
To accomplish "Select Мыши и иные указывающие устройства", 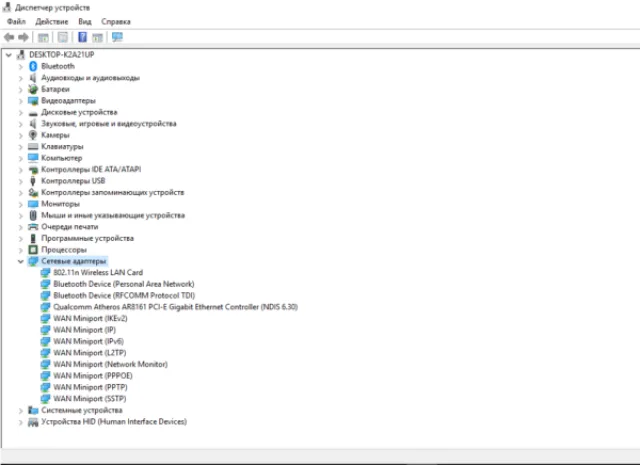I will (x=113, y=215).
